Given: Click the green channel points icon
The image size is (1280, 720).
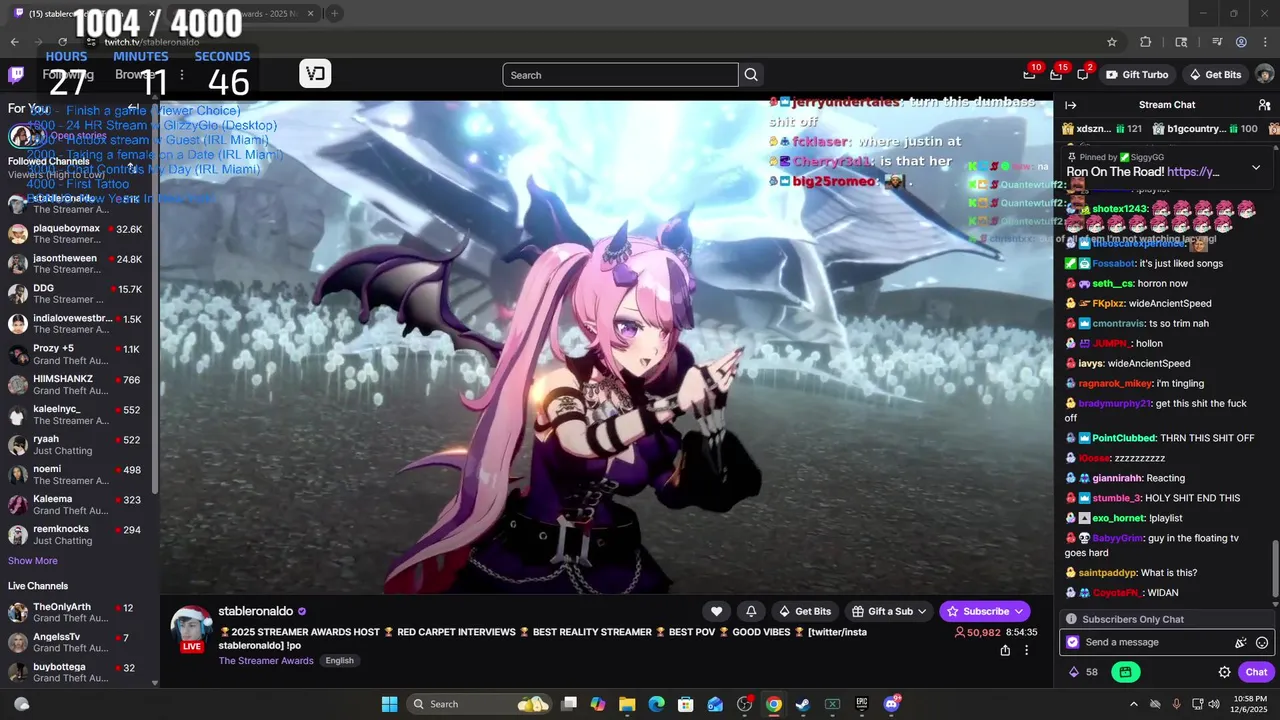Looking at the screenshot, I should [1125, 672].
